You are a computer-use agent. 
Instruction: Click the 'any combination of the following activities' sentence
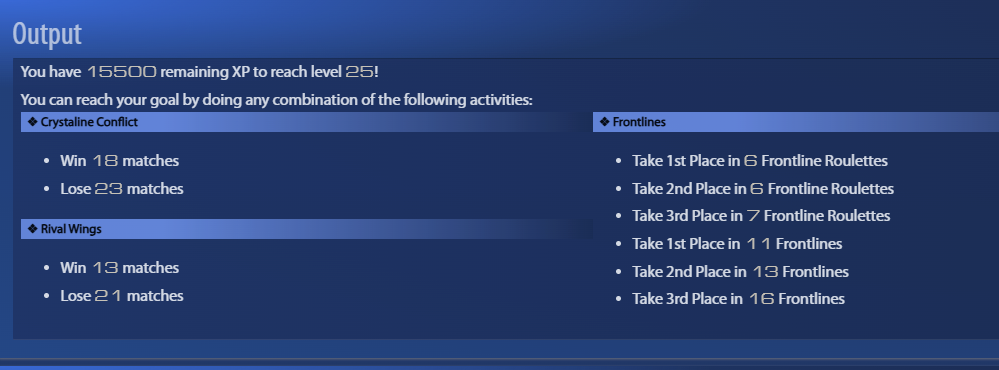click(277, 101)
